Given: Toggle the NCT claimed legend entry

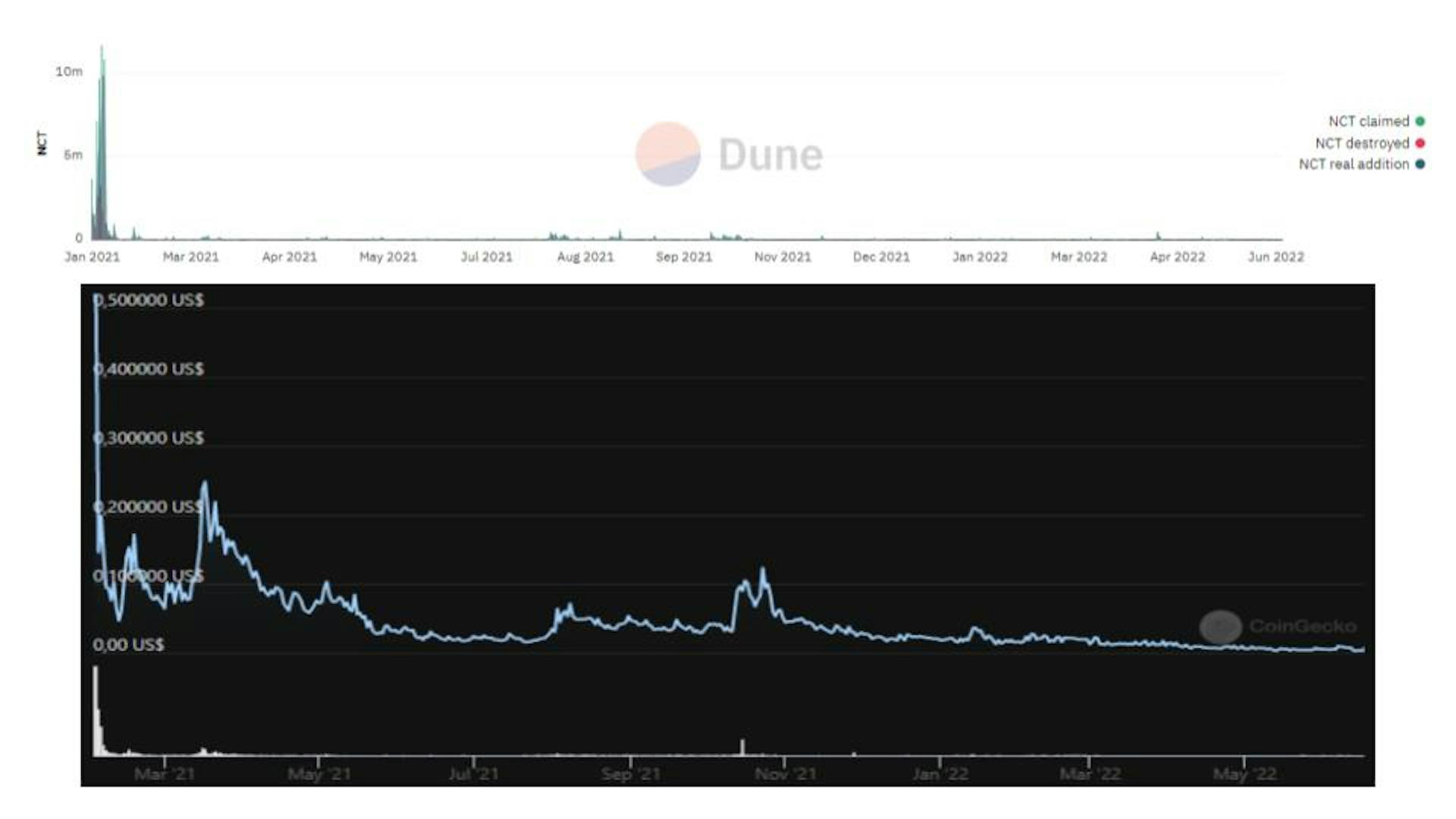Looking at the screenshot, I should coord(1376,121).
